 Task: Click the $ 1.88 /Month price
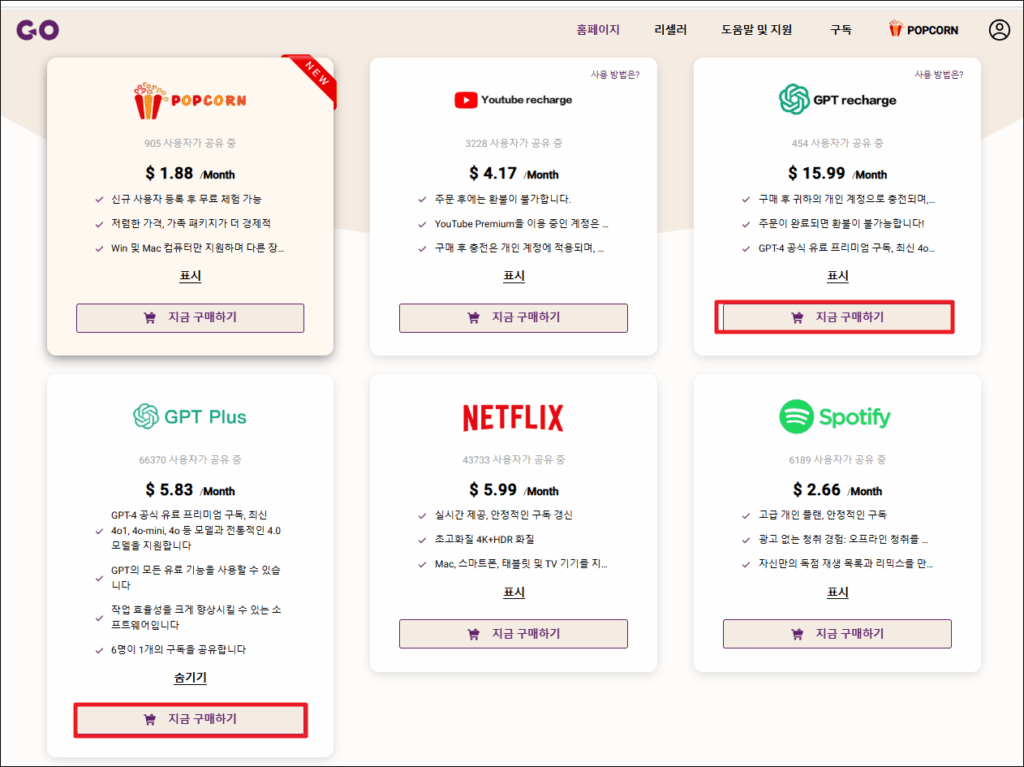point(190,173)
